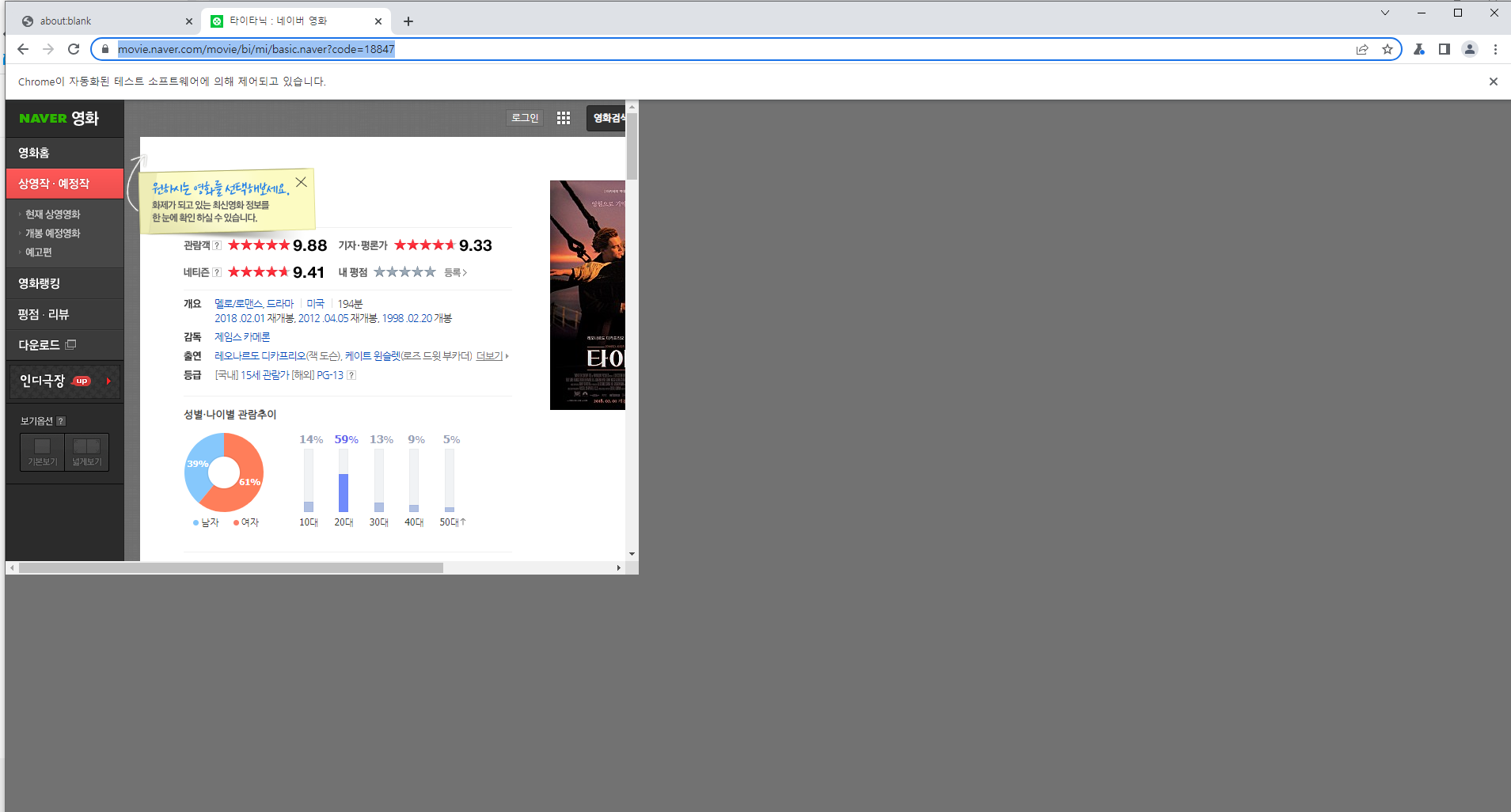
Task: Open the 인디극장 banner
Action: point(64,381)
